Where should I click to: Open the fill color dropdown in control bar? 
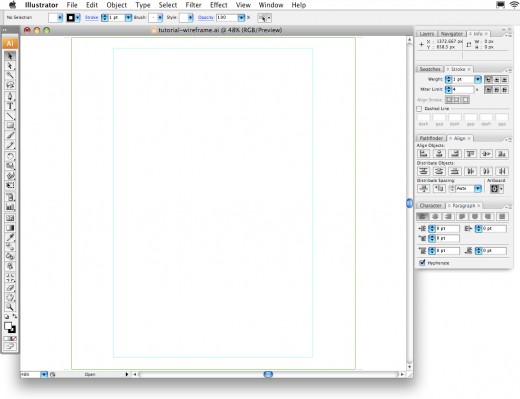60,18
